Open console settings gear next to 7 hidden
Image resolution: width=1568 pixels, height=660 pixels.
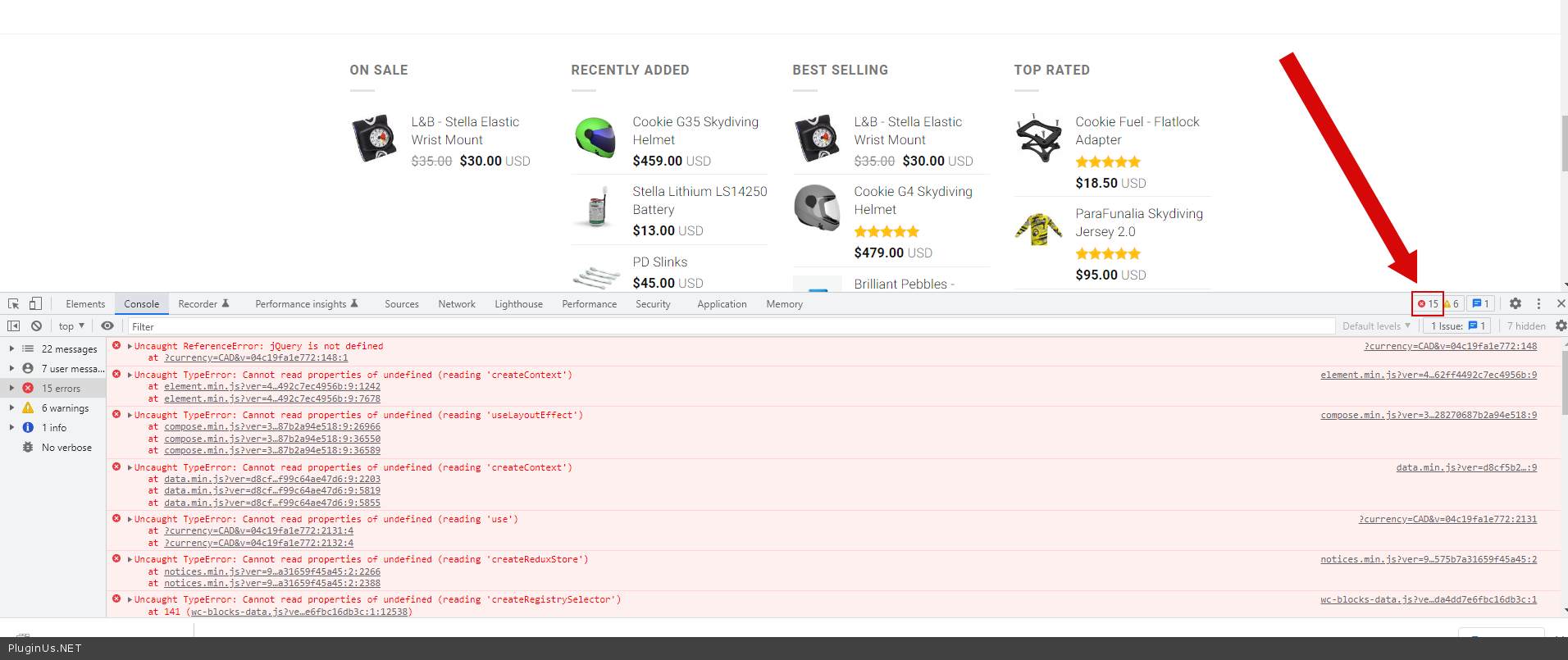point(1561,325)
